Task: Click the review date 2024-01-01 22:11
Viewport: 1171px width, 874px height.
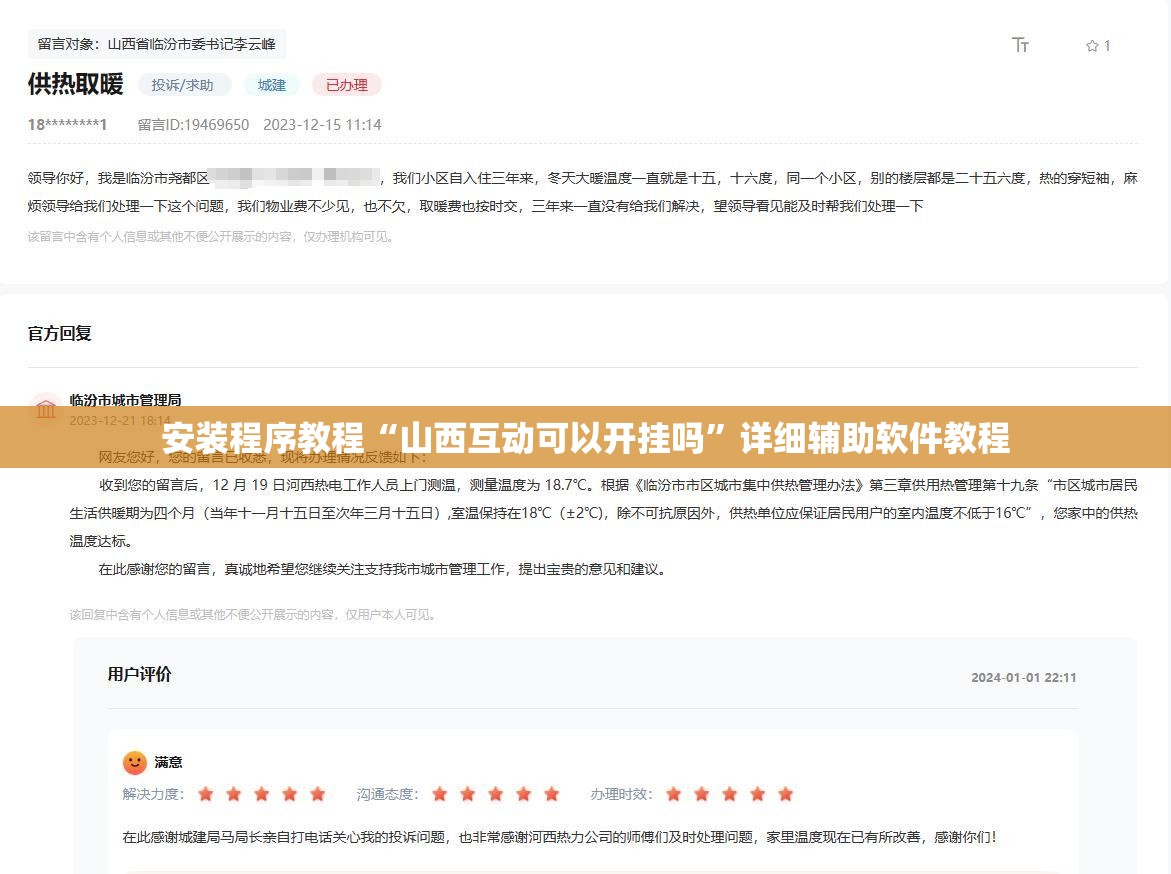Action: (1024, 678)
